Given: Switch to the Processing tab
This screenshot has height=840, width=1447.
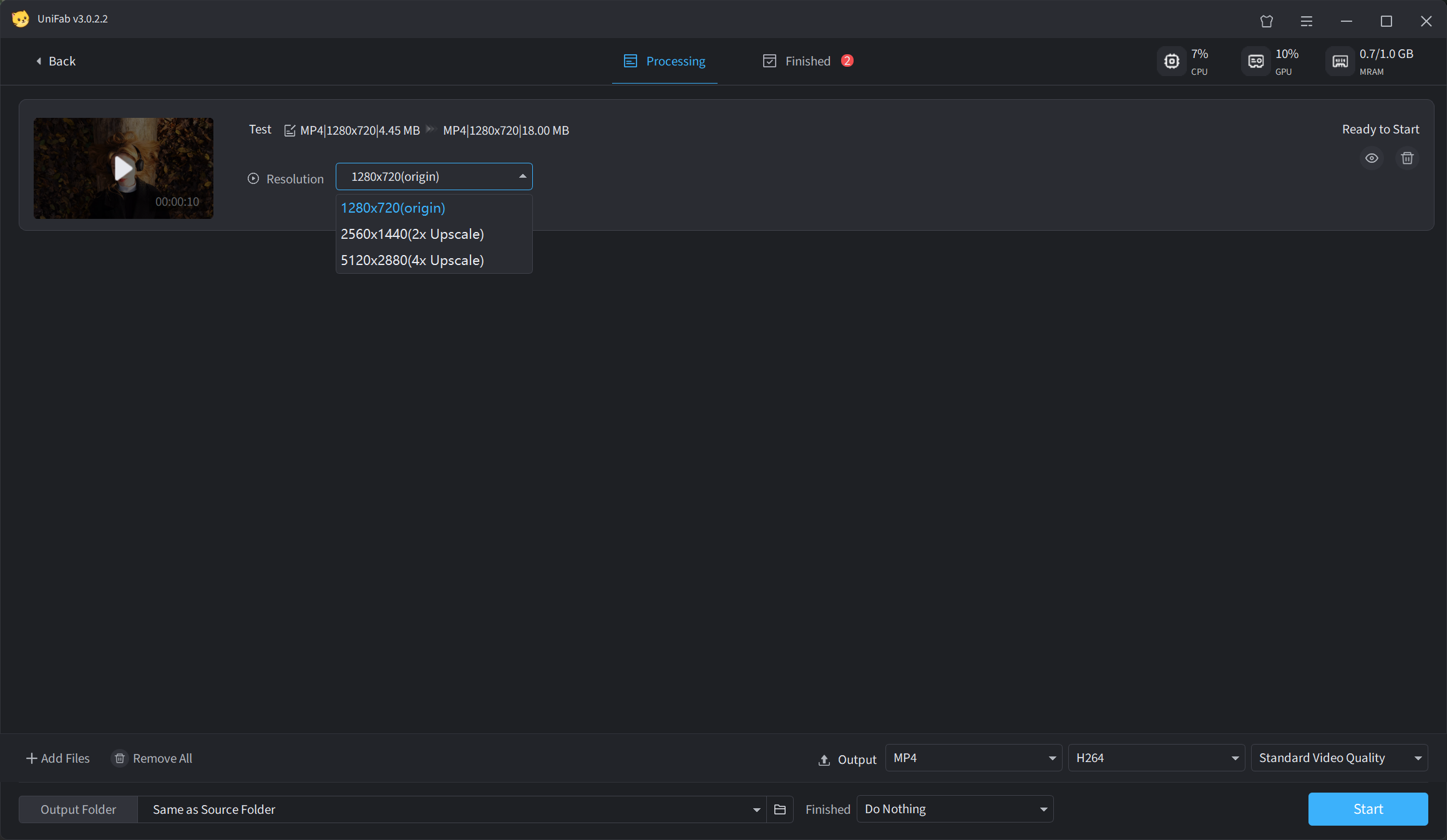Looking at the screenshot, I should [x=665, y=61].
